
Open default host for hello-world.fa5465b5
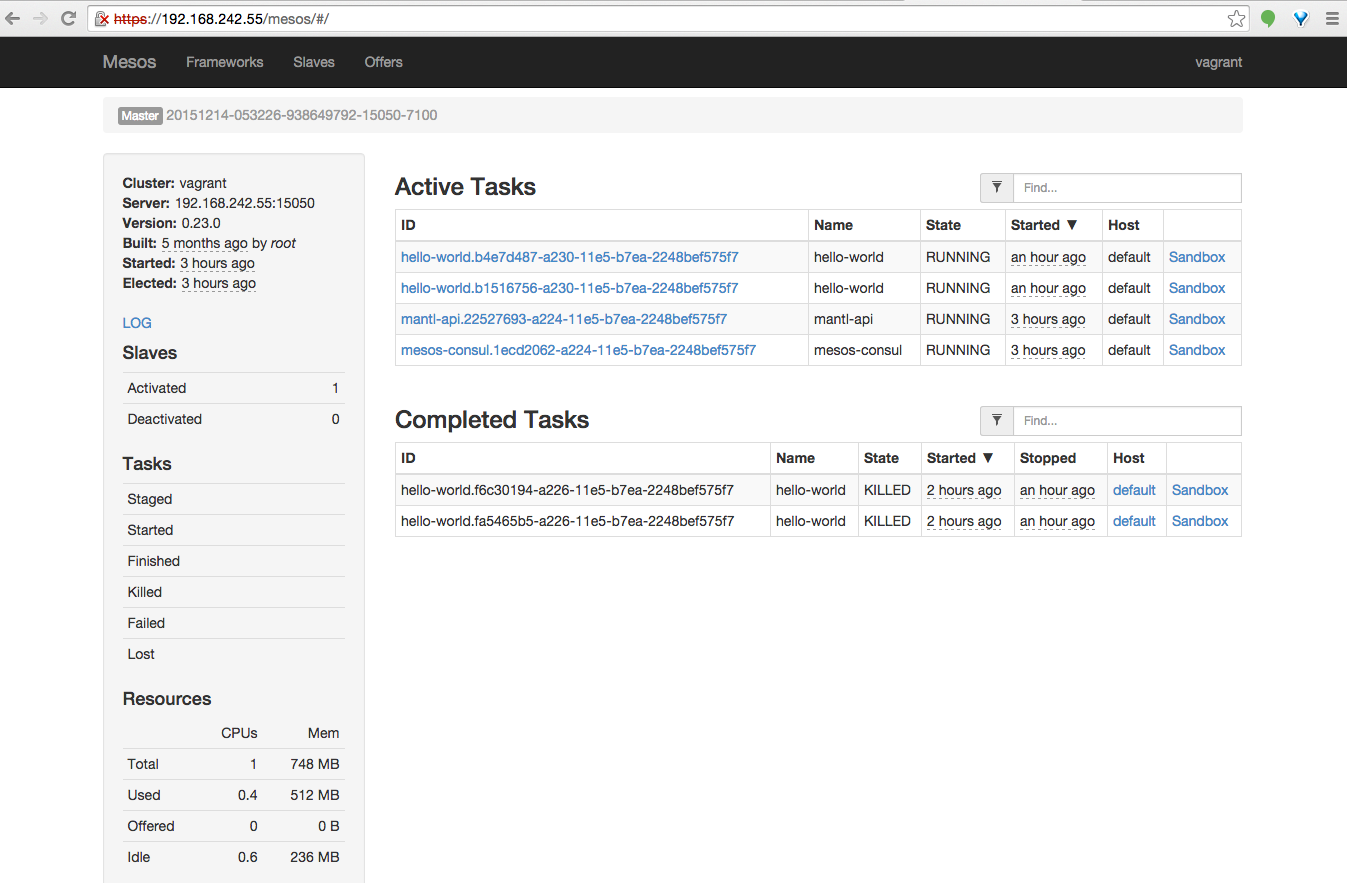[1134, 521]
